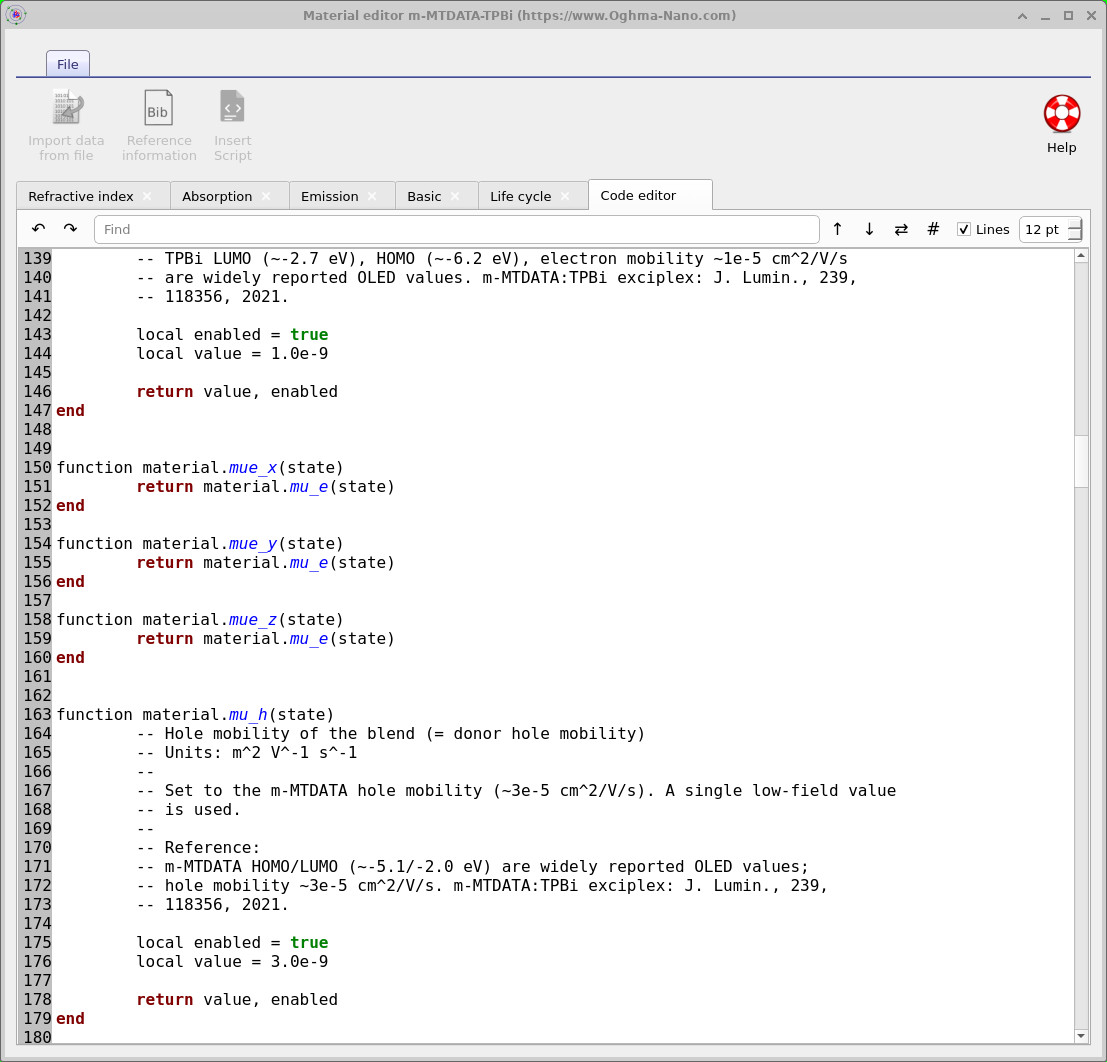Click 'function material.mue_y(state)' line
This screenshot has width=1107, height=1062.
click(200, 544)
